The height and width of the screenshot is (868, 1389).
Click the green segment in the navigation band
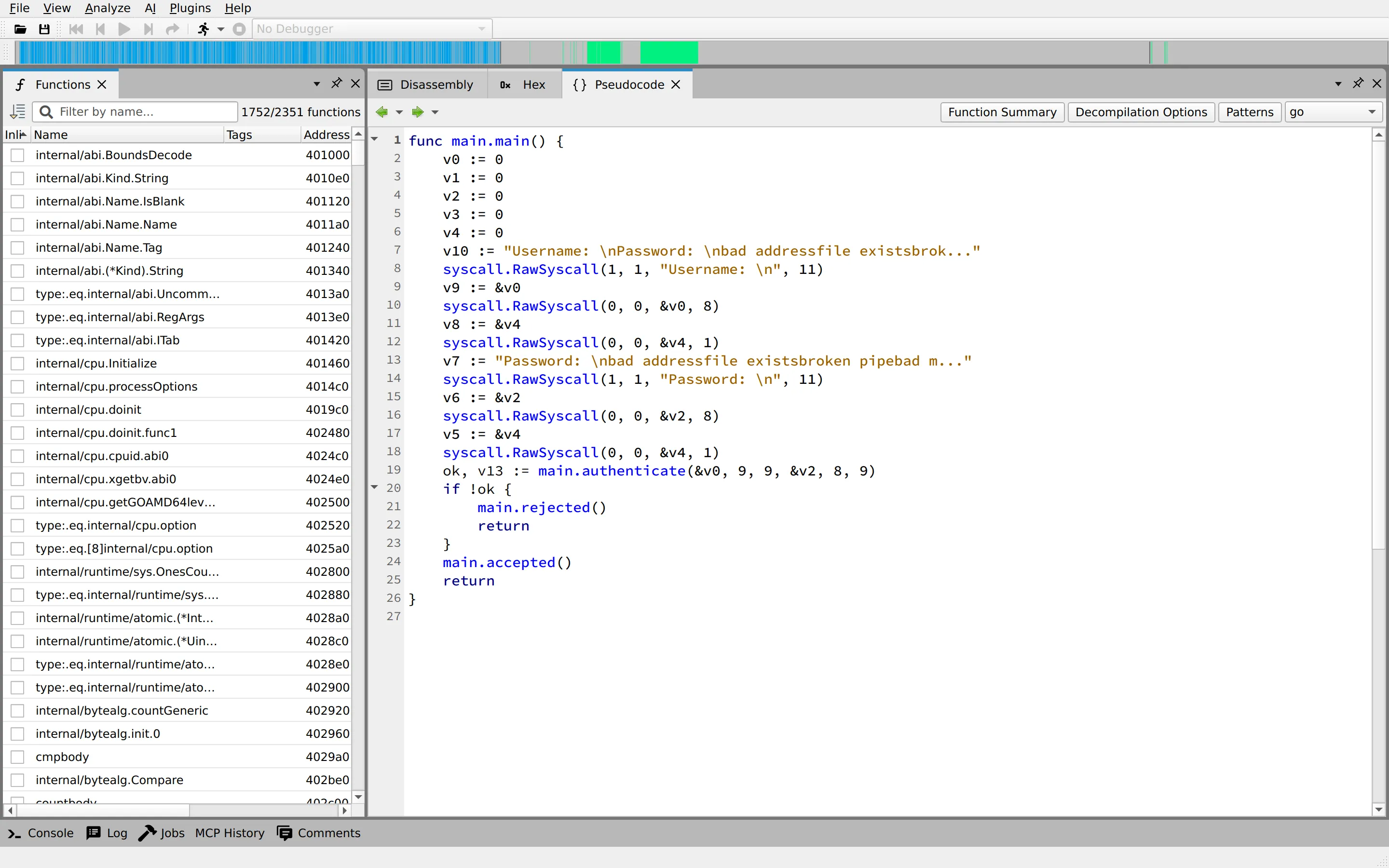(668, 52)
